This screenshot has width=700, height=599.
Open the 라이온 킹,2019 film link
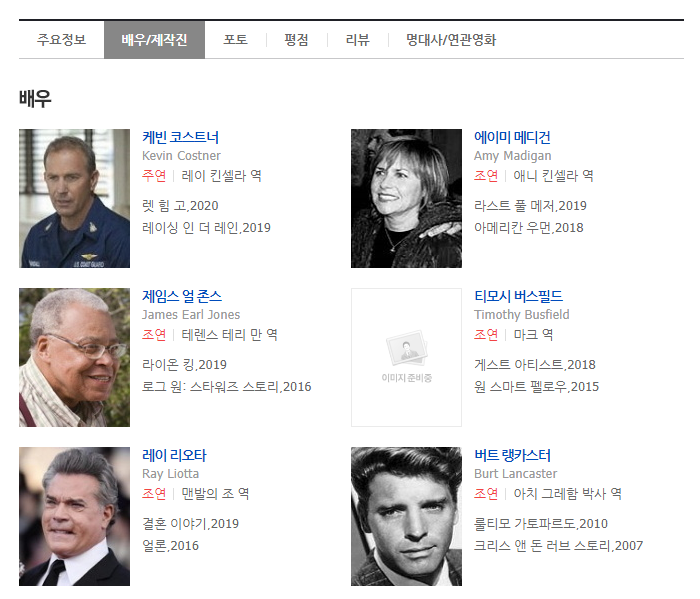[x=184, y=364]
